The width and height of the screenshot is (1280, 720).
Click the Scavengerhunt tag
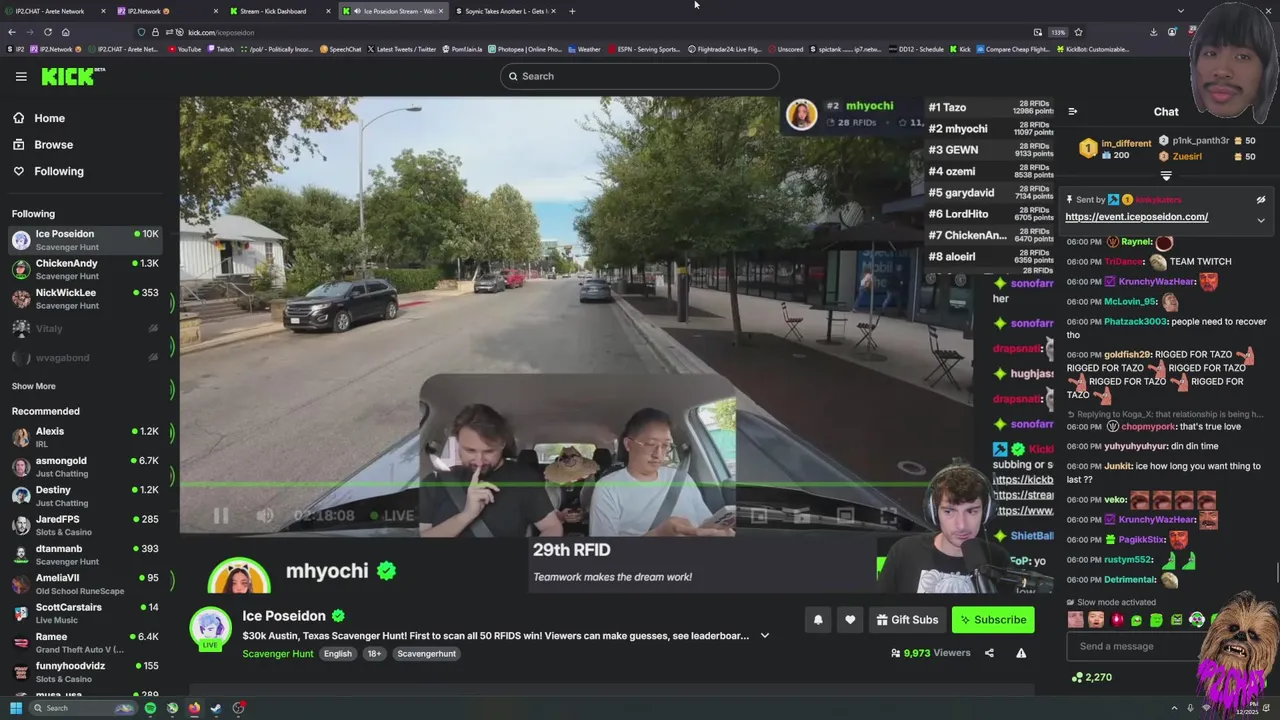(x=427, y=654)
